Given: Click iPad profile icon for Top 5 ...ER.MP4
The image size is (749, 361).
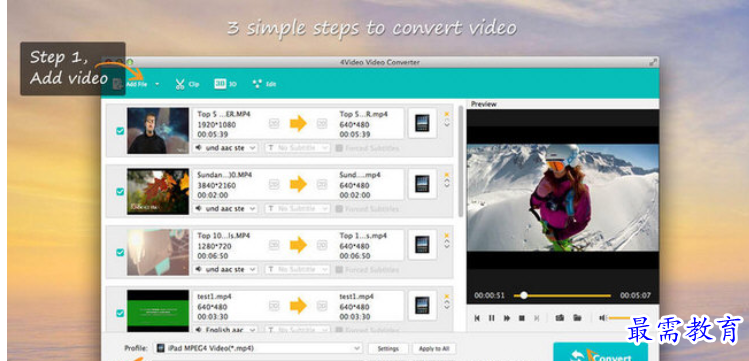Looking at the screenshot, I should click(x=422, y=123).
